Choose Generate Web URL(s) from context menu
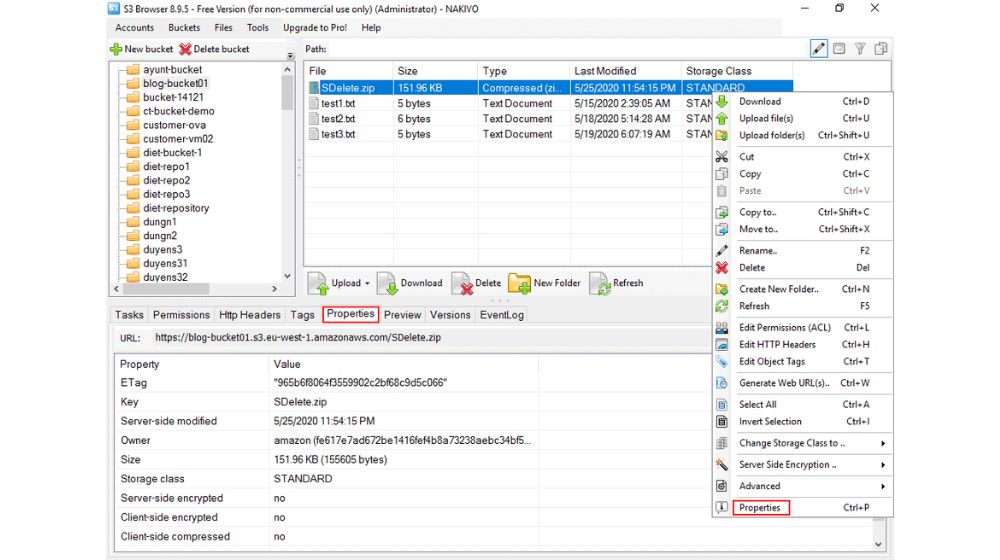 (x=783, y=383)
